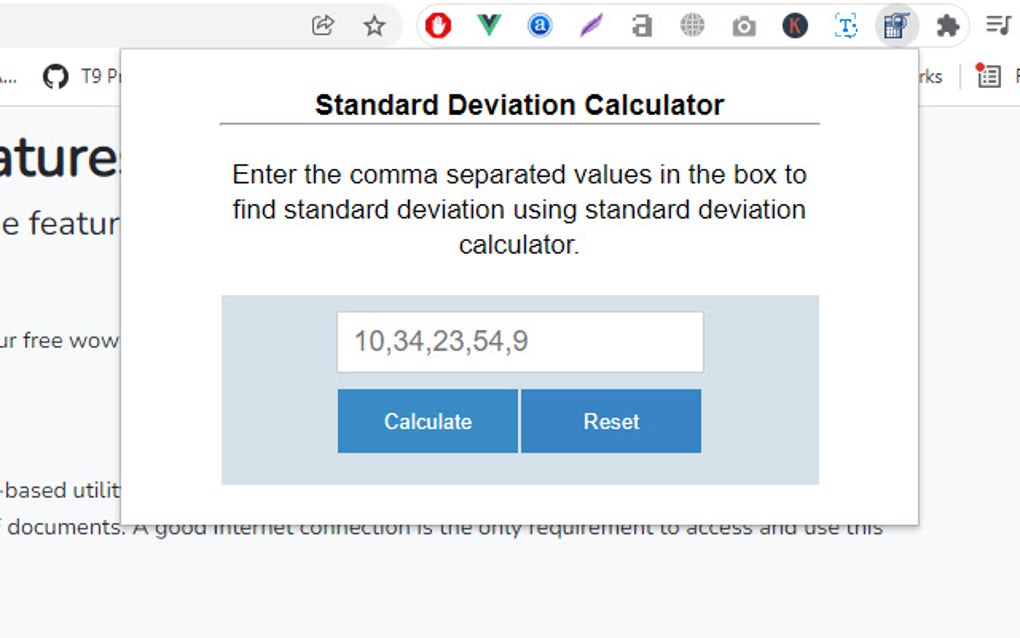Click the comma separated values input field

520,341
